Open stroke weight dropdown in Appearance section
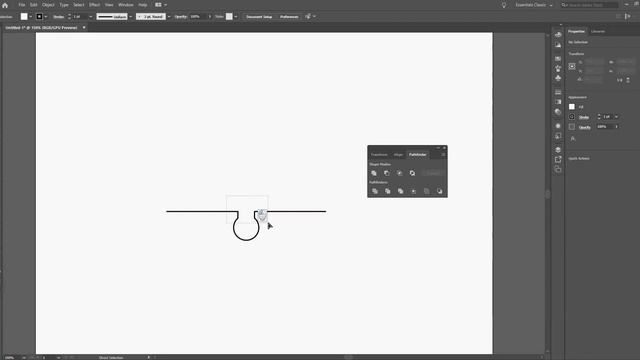This screenshot has width=640, height=360. coord(616,117)
